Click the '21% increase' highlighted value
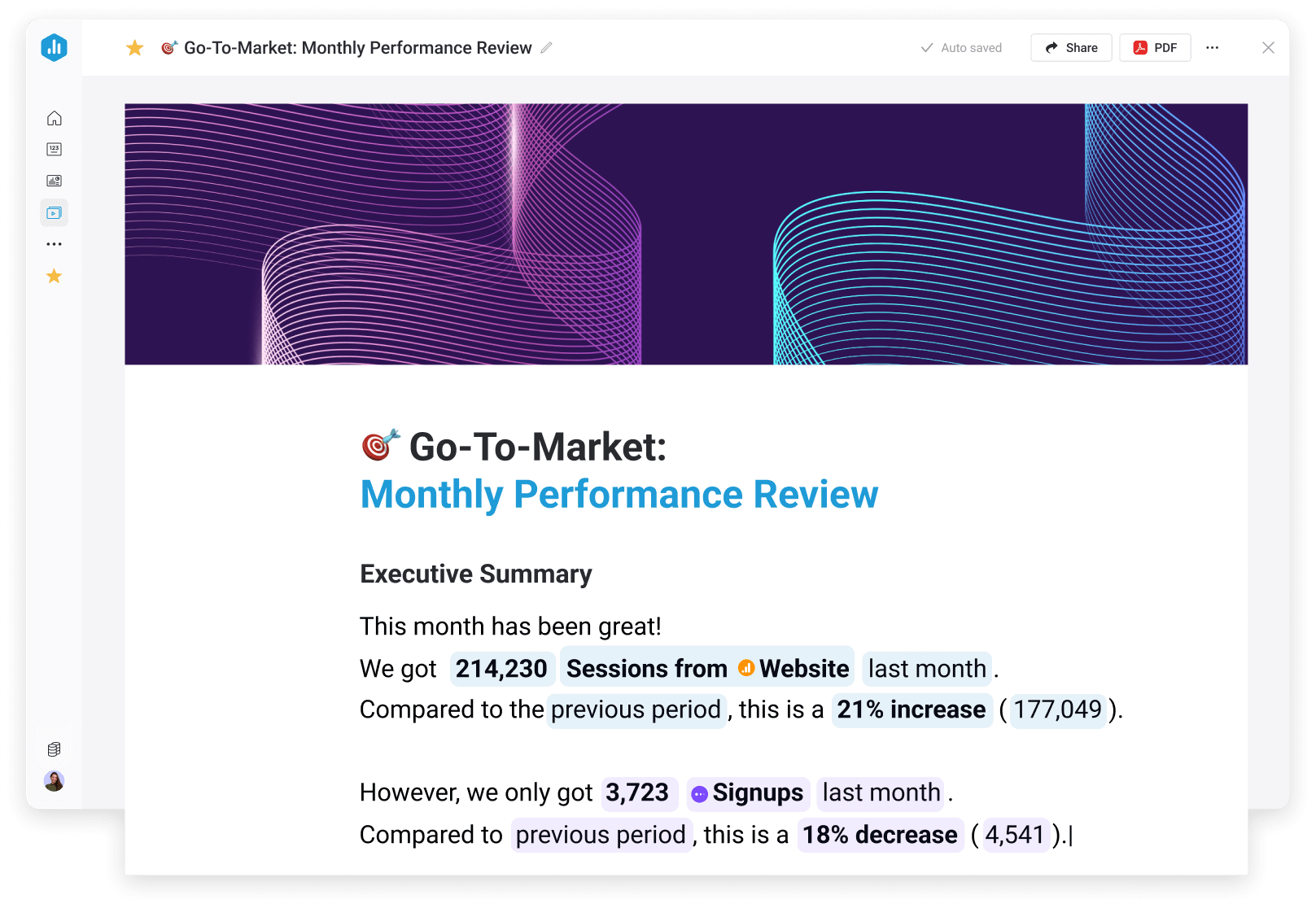 [912, 709]
